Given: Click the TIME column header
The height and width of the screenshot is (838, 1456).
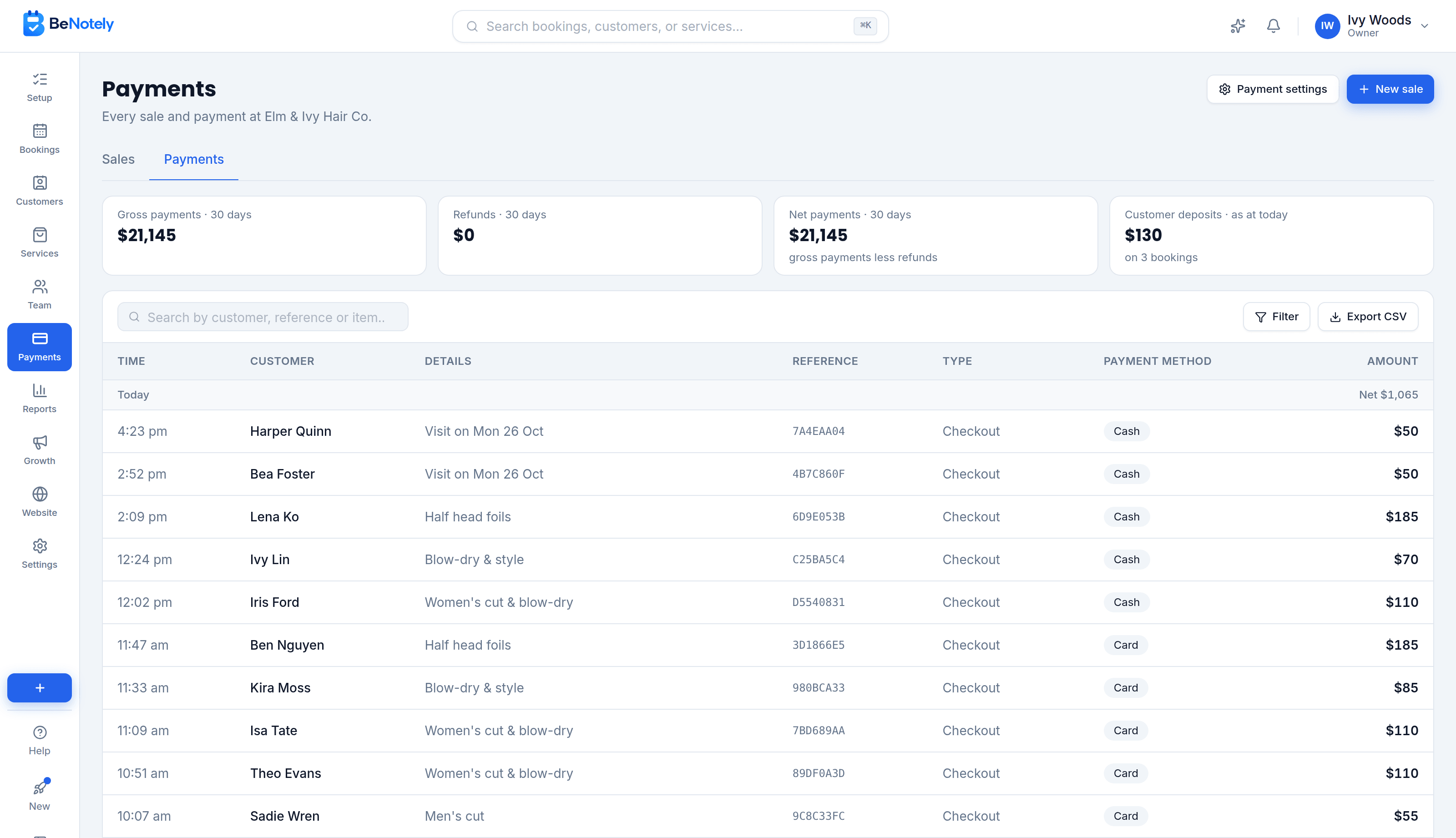Looking at the screenshot, I should pos(131,361).
